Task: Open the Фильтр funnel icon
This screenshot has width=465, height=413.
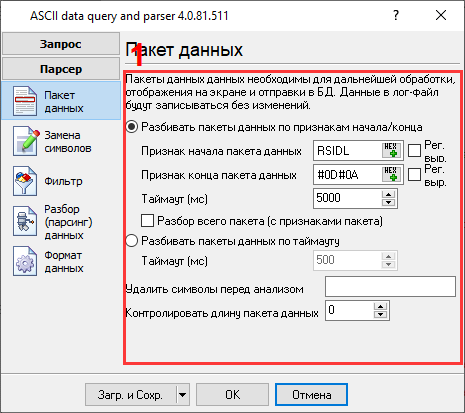Action: (25, 181)
